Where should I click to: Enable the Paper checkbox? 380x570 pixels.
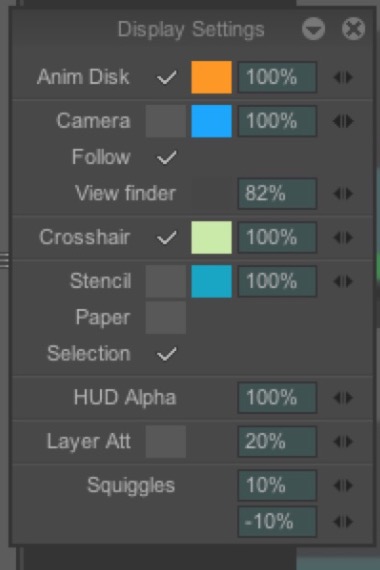(166, 318)
